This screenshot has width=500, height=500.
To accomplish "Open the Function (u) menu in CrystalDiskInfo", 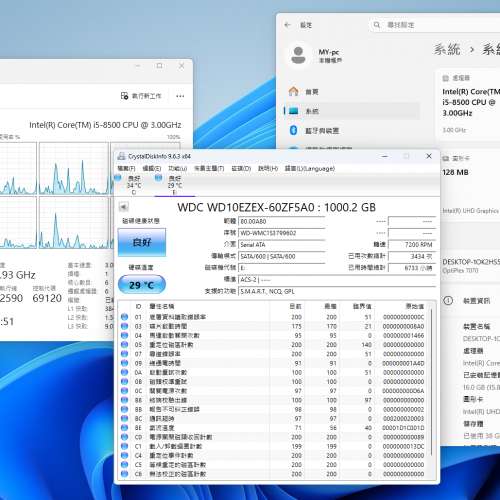I will click(x=177, y=168).
